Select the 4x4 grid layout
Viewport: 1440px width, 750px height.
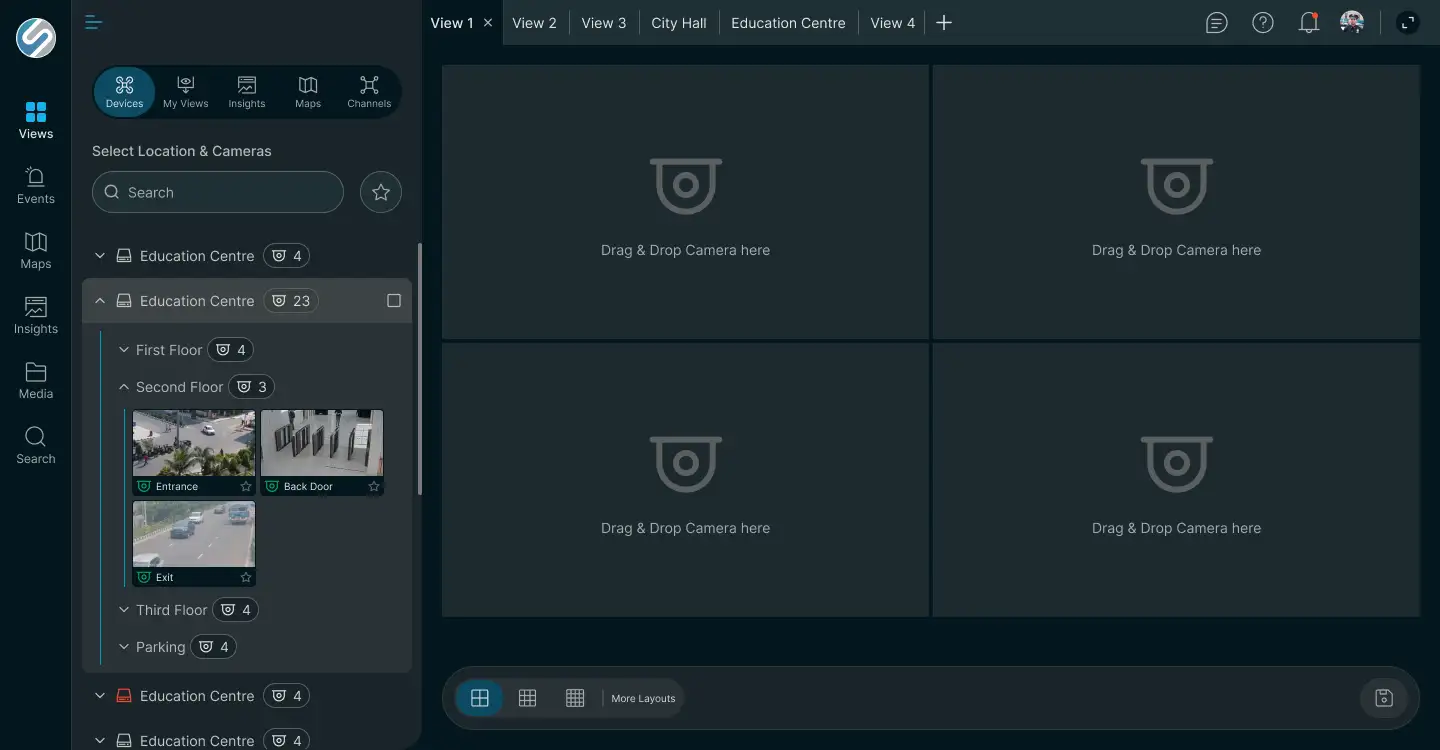point(575,698)
